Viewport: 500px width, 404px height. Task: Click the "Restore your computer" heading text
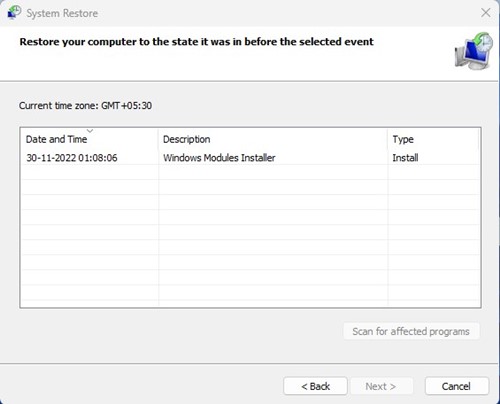click(197, 42)
